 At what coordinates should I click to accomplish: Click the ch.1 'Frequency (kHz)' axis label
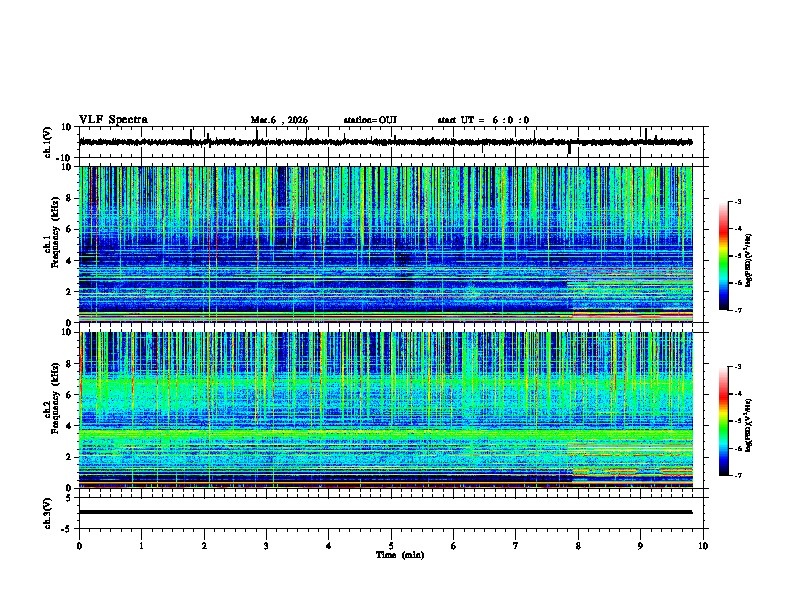point(55,233)
